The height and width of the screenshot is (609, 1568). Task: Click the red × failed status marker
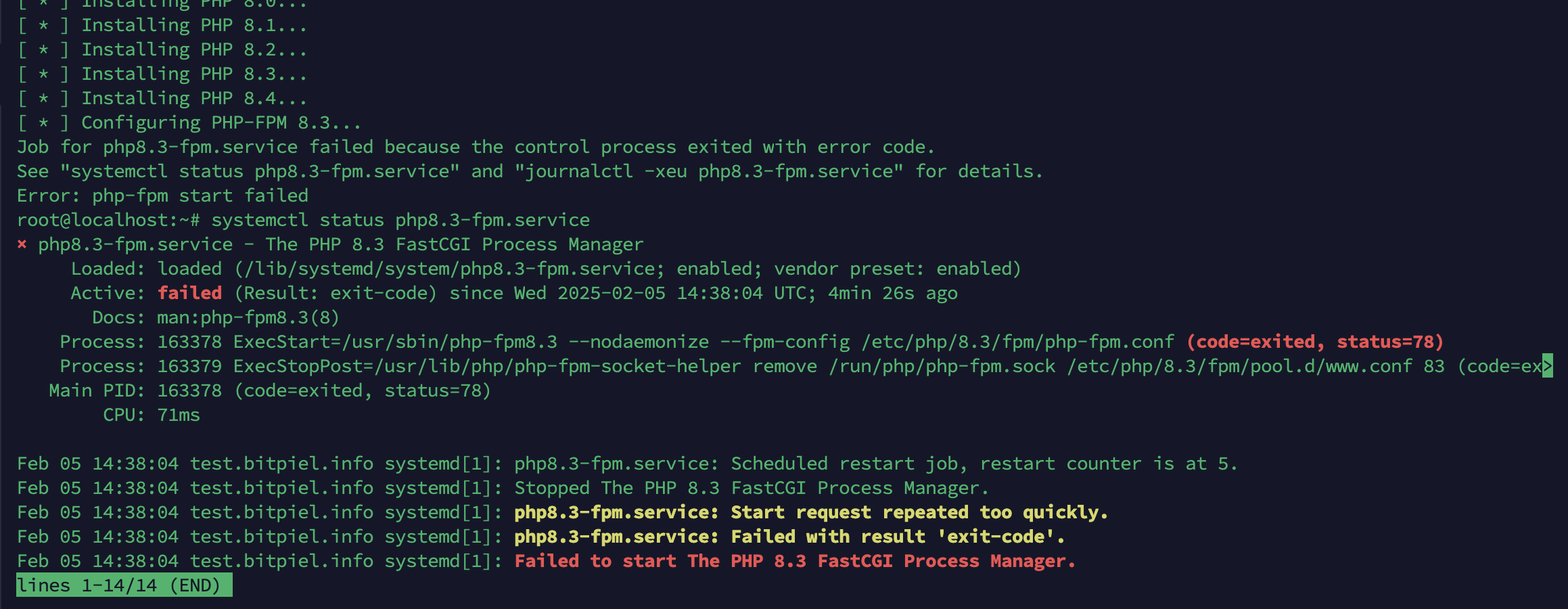click(x=22, y=244)
